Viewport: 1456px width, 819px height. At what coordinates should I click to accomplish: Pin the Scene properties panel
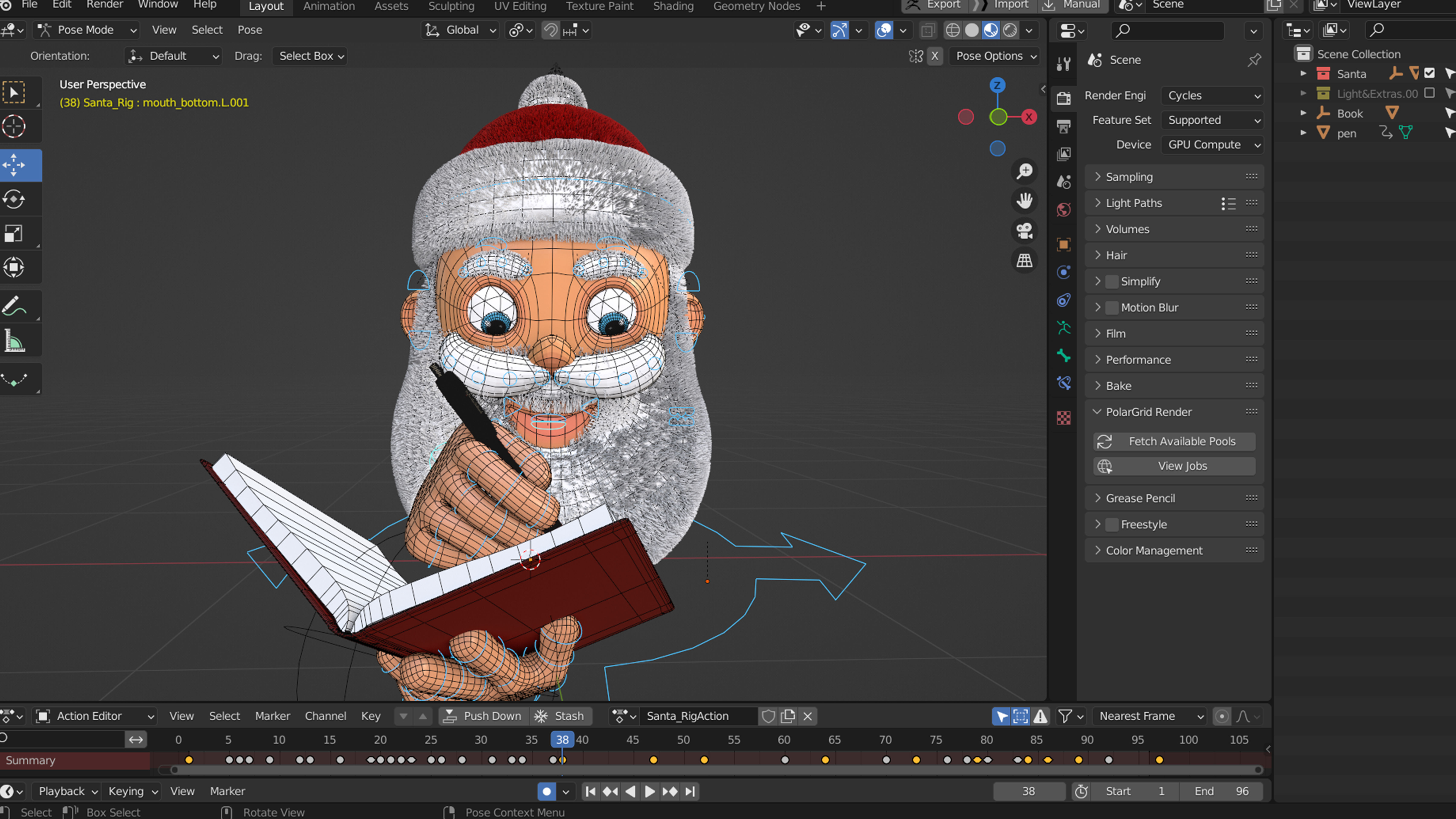[x=1254, y=60]
